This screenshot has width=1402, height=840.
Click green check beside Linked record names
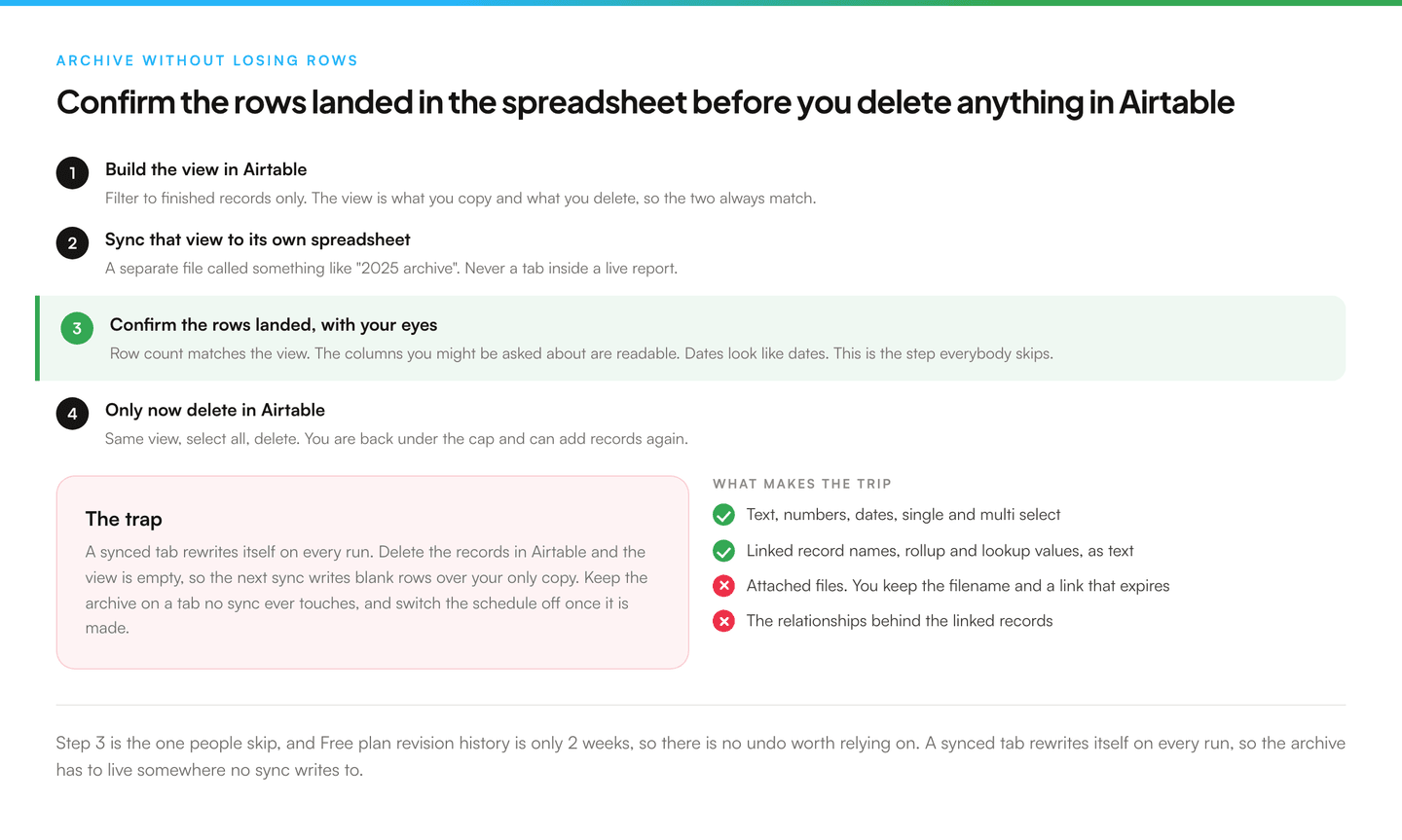pos(723,551)
